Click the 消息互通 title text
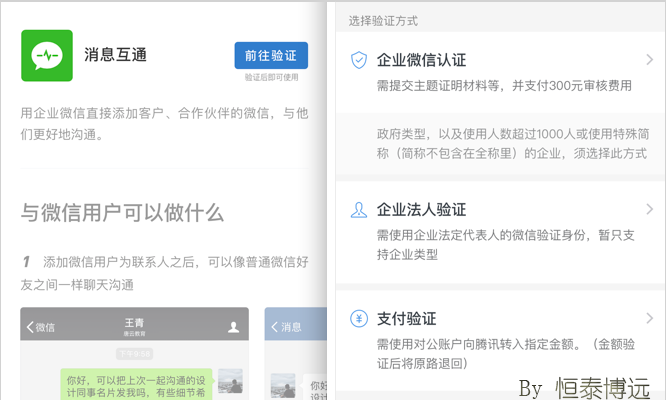666x400 pixels. (116, 55)
